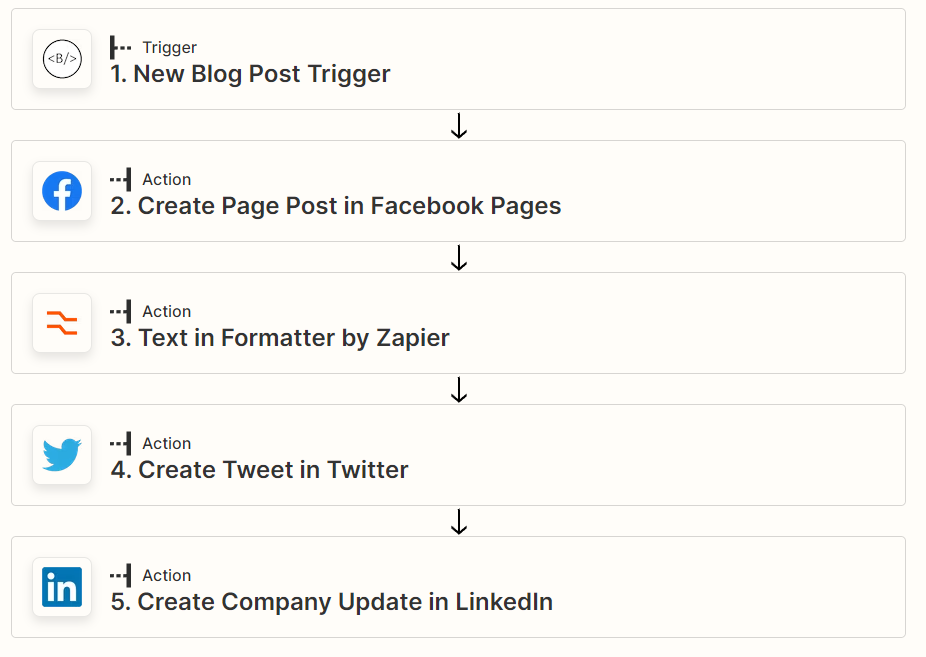The image size is (926, 657).
Task: Click the LinkedIn logo icon
Action: 62,587
